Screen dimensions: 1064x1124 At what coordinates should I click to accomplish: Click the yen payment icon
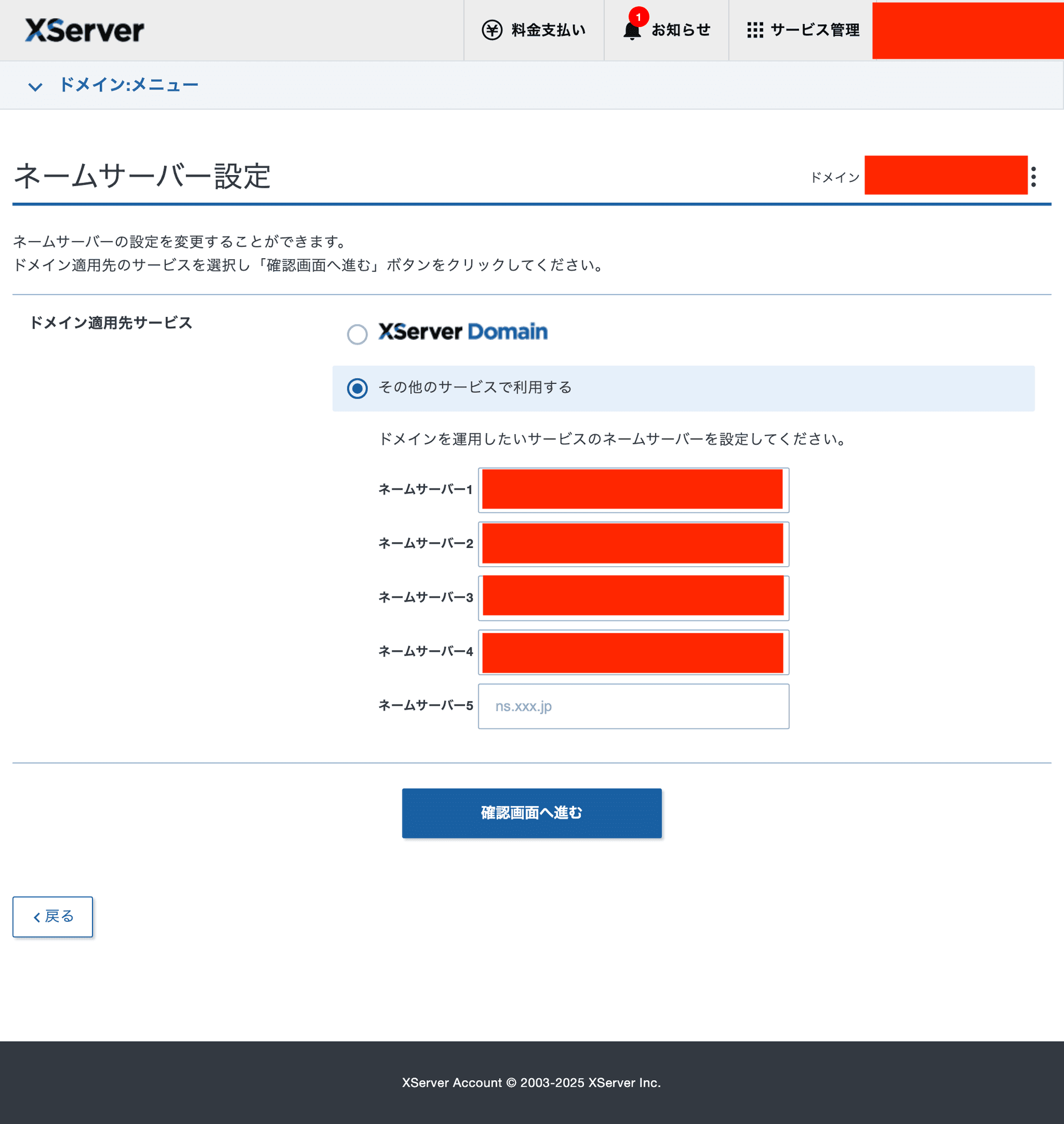(x=492, y=30)
